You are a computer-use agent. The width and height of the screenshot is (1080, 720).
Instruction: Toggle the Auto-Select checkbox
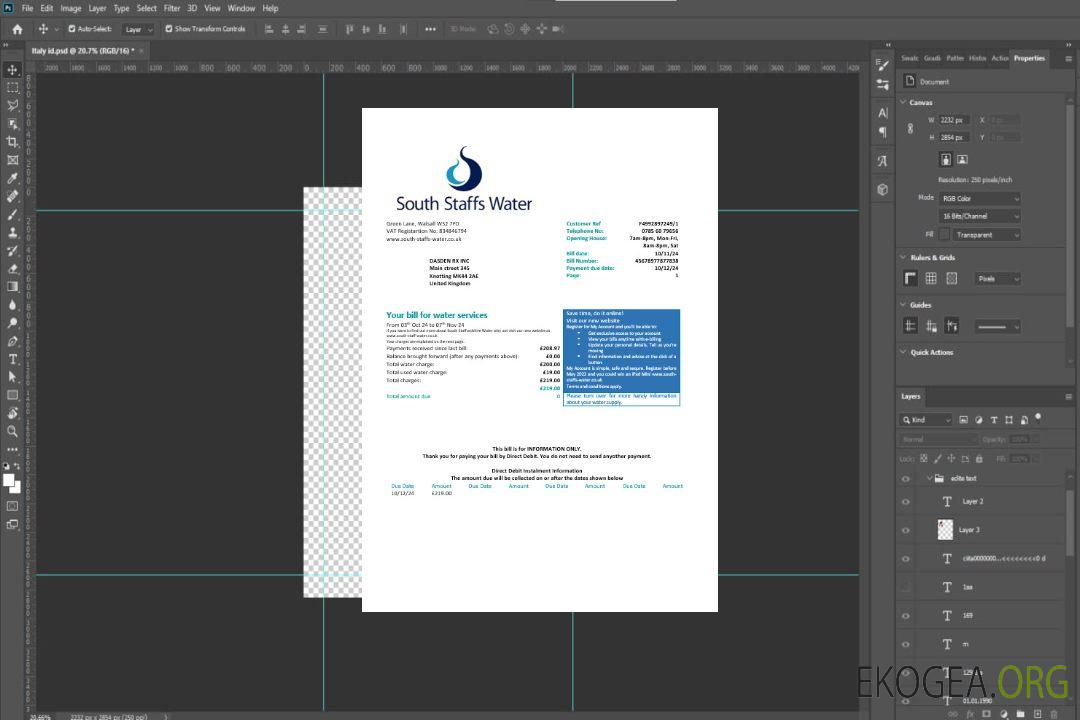(x=72, y=29)
